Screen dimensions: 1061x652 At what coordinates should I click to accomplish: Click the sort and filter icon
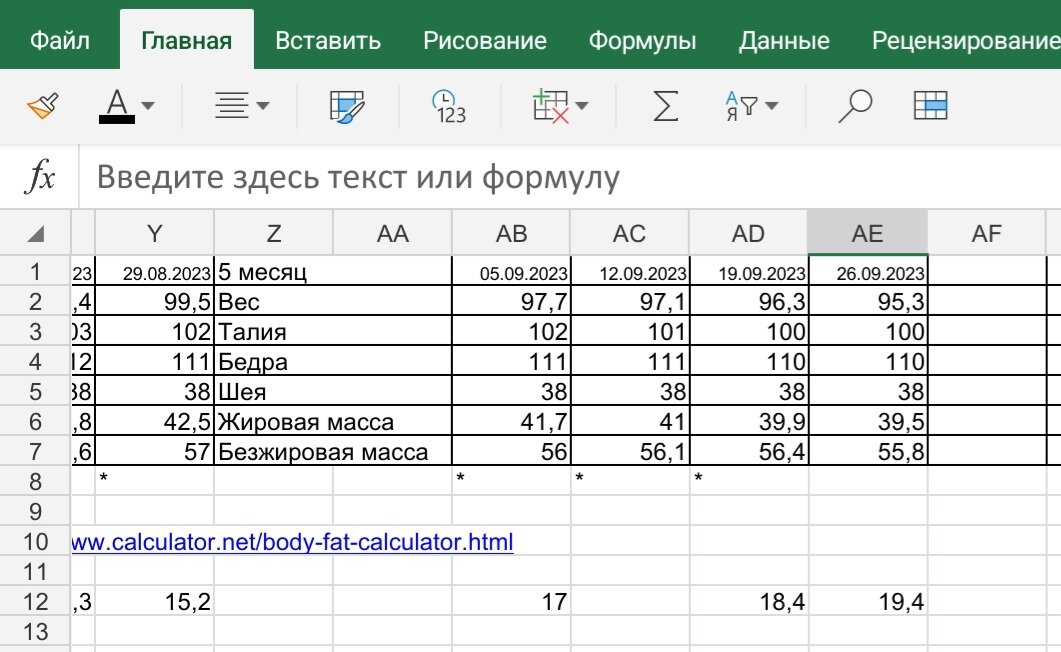tap(740, 105)
